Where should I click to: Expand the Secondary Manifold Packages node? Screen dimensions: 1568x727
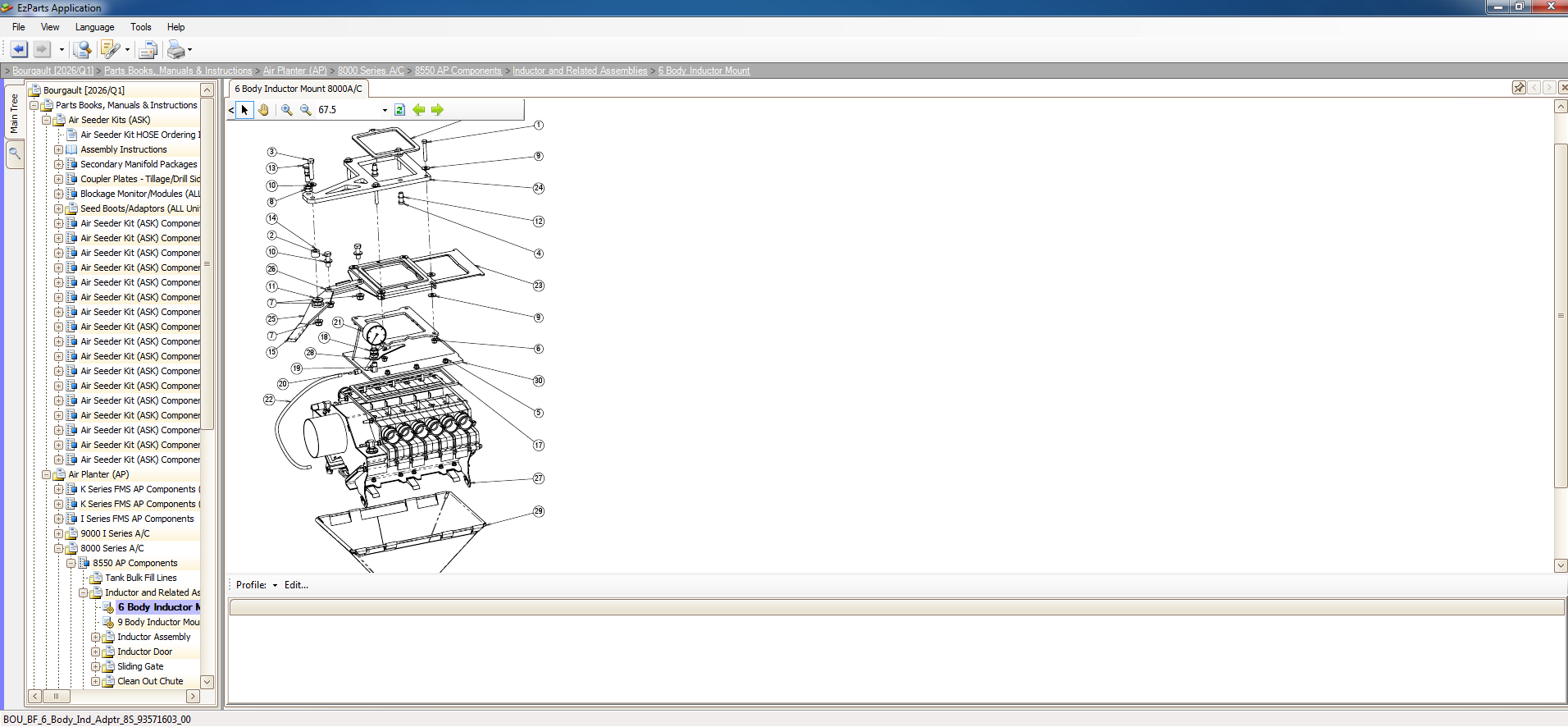coord(58,164)
